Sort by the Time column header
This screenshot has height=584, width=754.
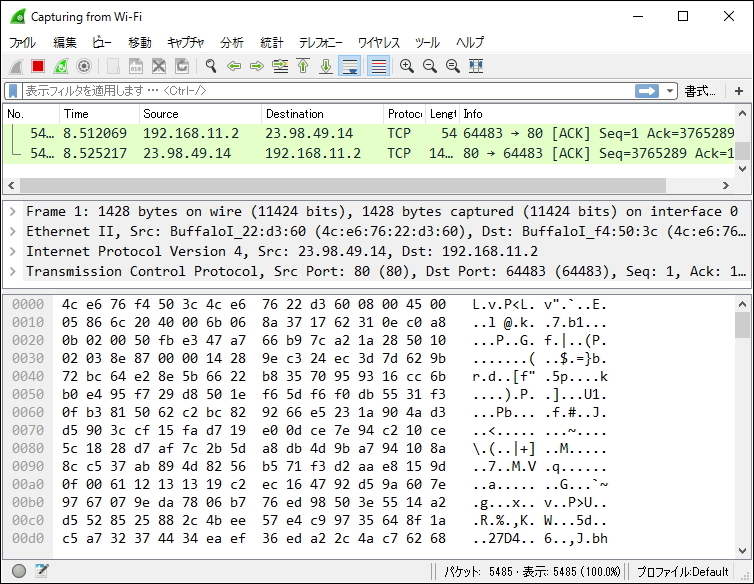99,114
